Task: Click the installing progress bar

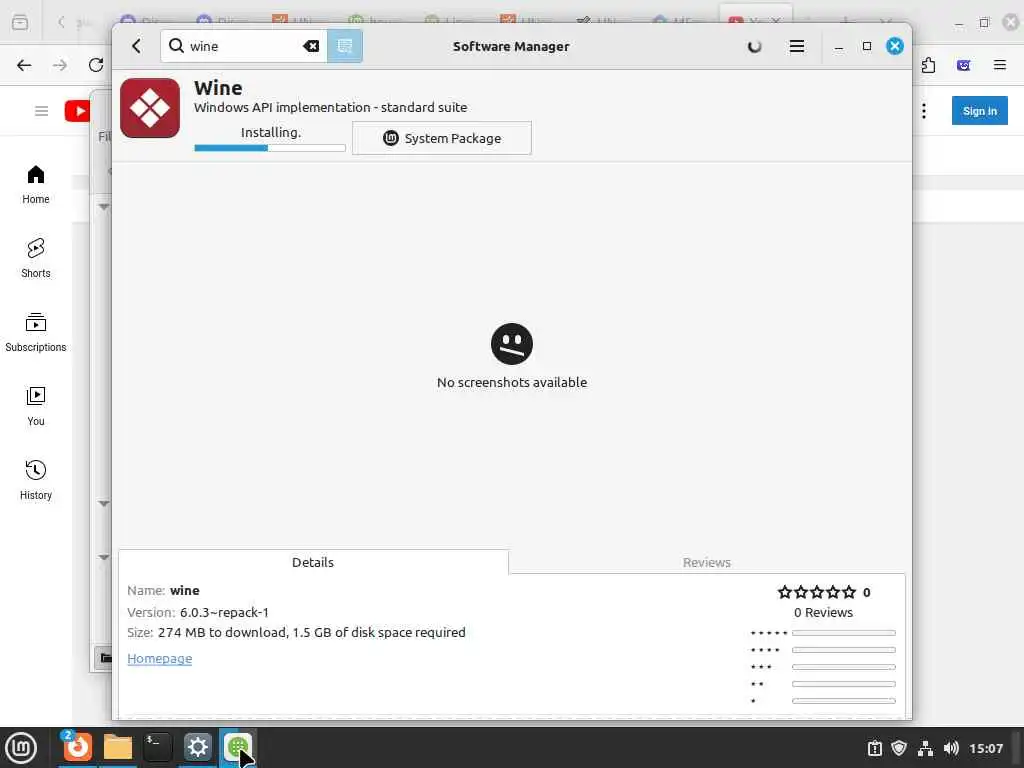Action: (x=270, y=148)
